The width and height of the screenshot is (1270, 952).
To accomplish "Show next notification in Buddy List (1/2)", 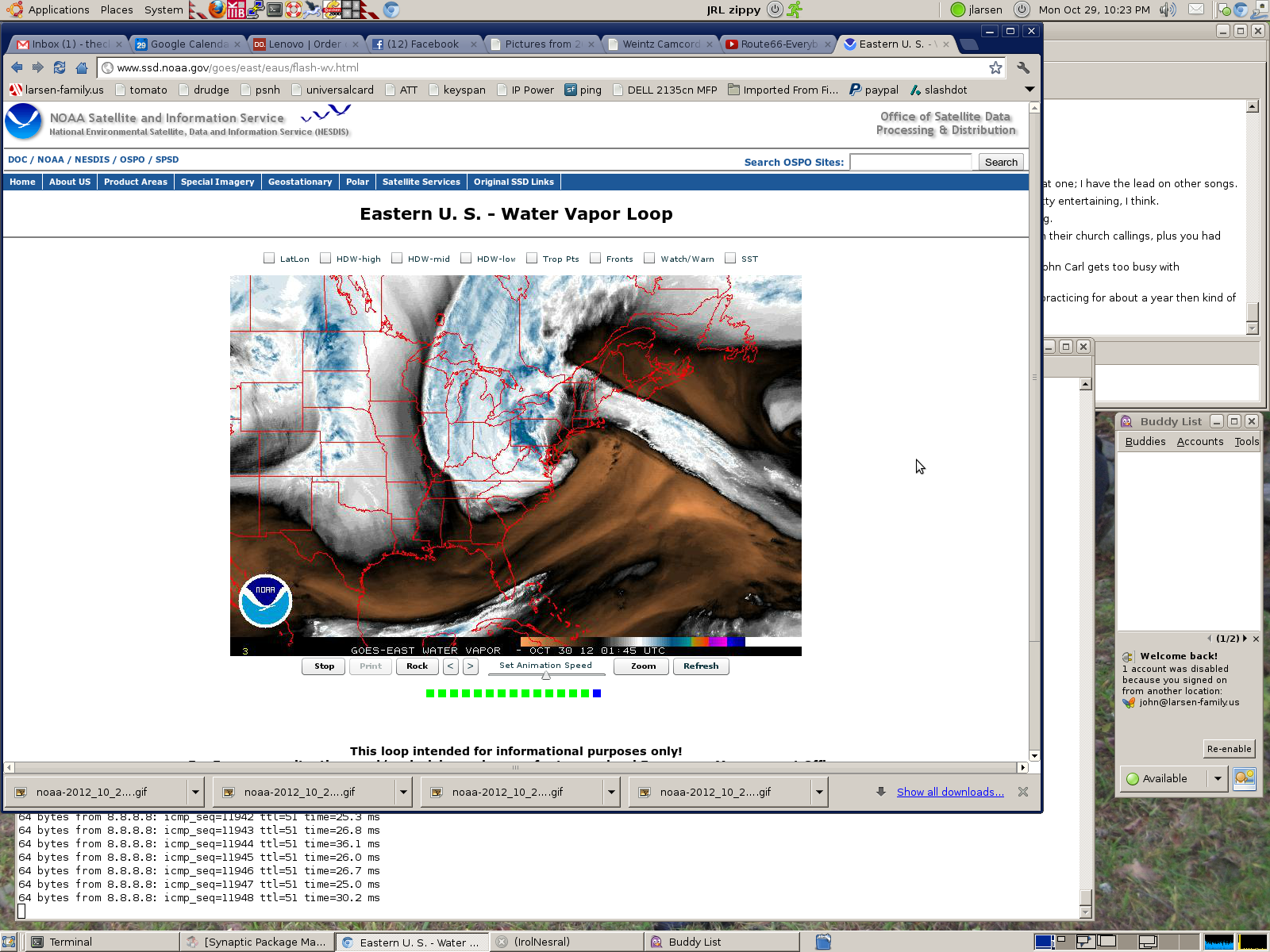I will 1245,639.
